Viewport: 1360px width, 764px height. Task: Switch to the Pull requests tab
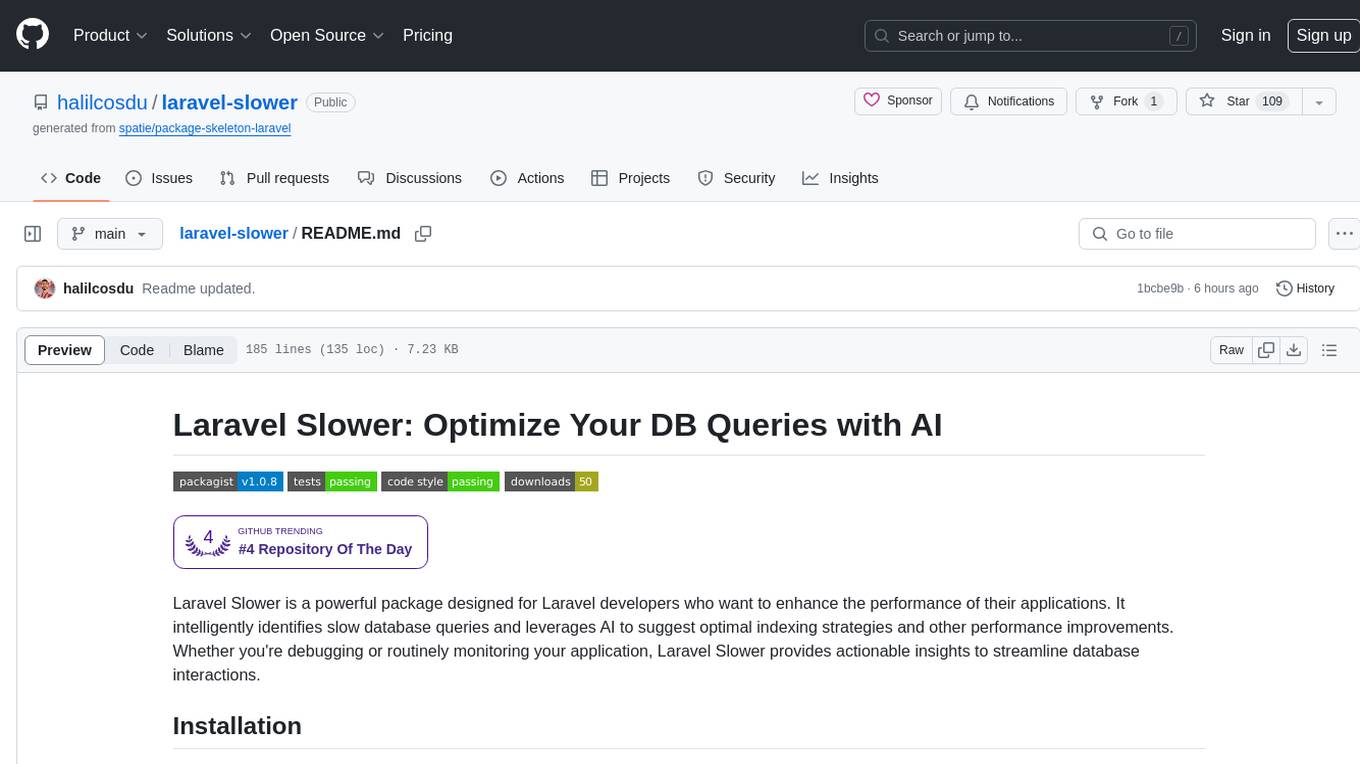point(274,178)
